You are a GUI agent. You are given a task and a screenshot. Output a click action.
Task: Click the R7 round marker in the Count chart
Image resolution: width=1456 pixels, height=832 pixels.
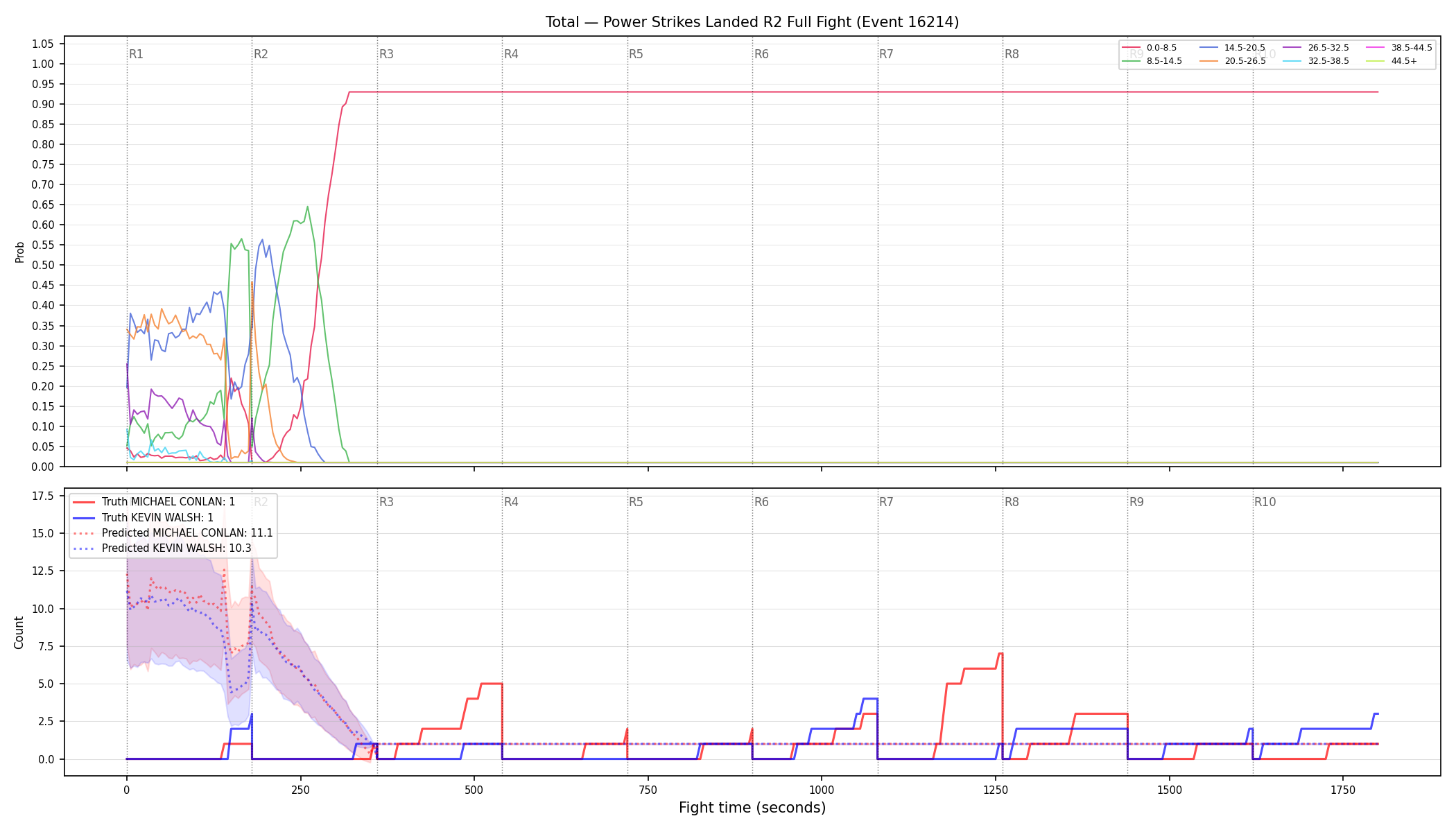[x=886, y=502]
